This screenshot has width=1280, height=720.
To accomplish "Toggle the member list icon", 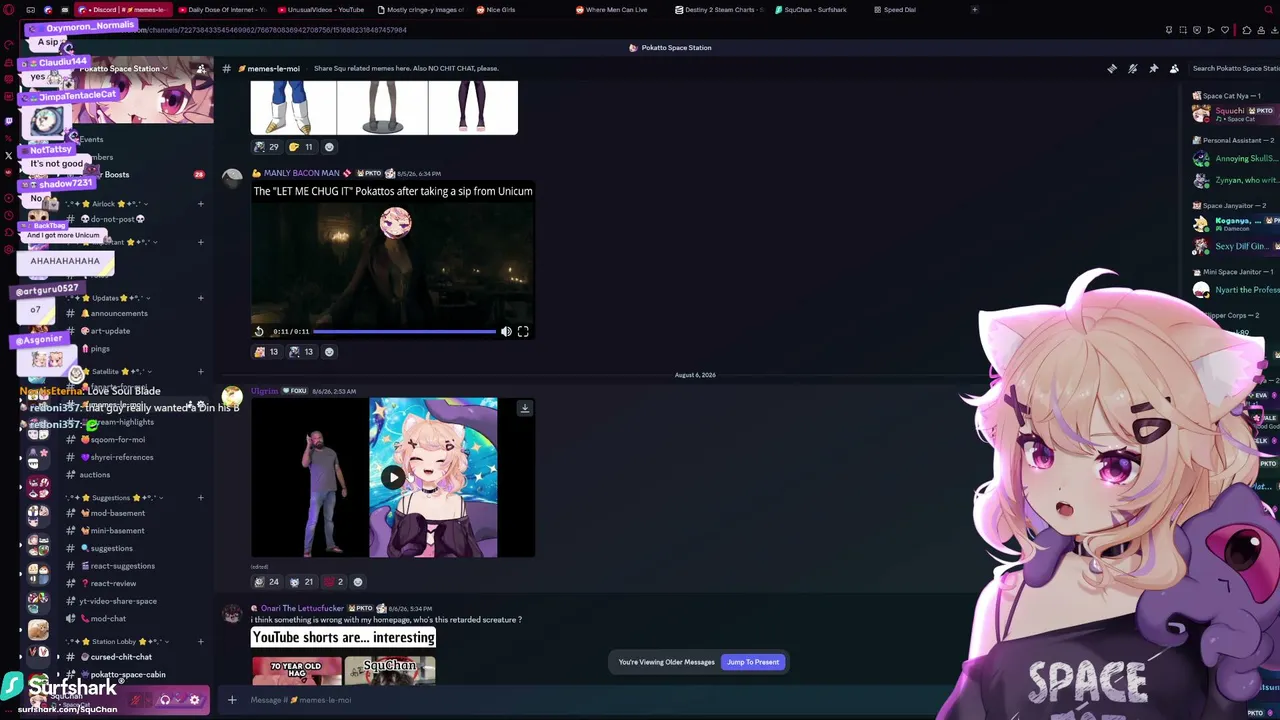I will (x=1174, y=68).
